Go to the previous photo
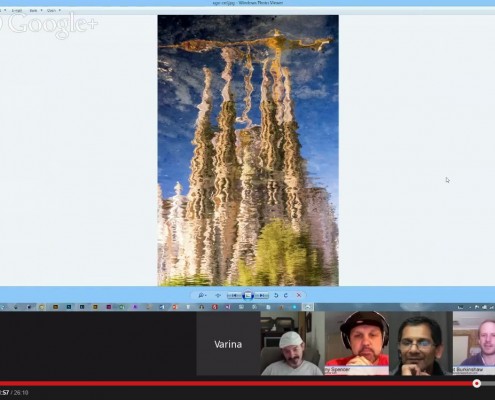 (234, 295)
